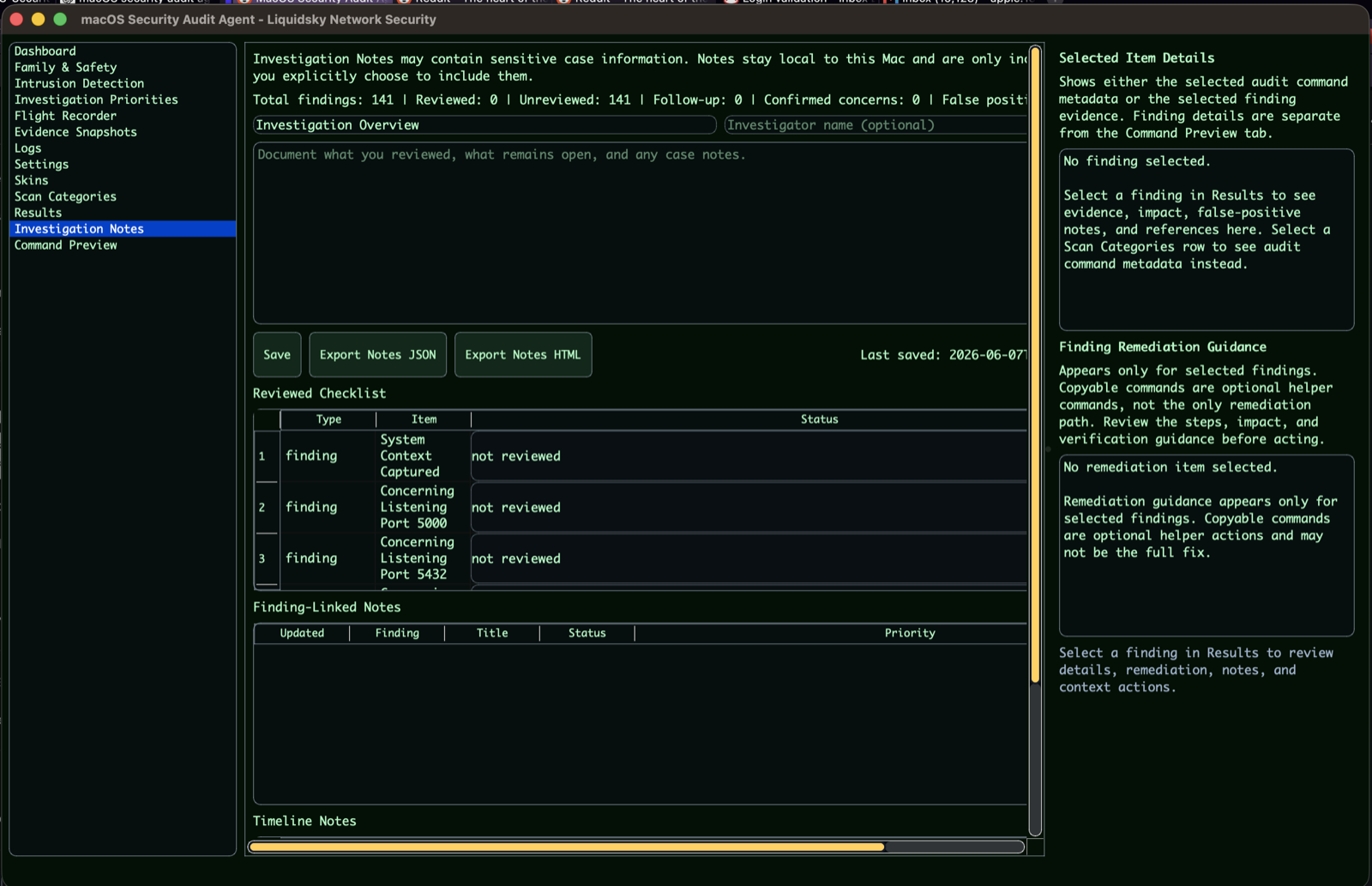Select Concerning Listening Port 5432 row

tap(641, 558)
